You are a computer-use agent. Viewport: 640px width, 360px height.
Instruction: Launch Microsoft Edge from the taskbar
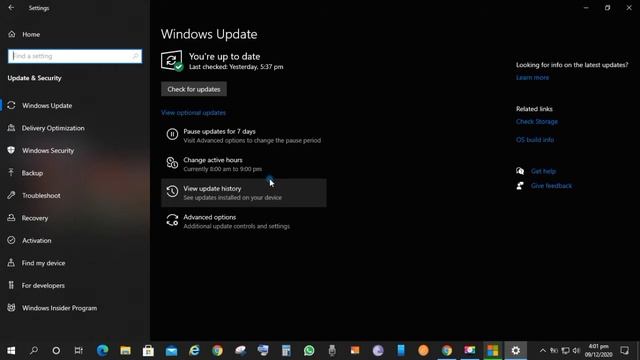102,350
